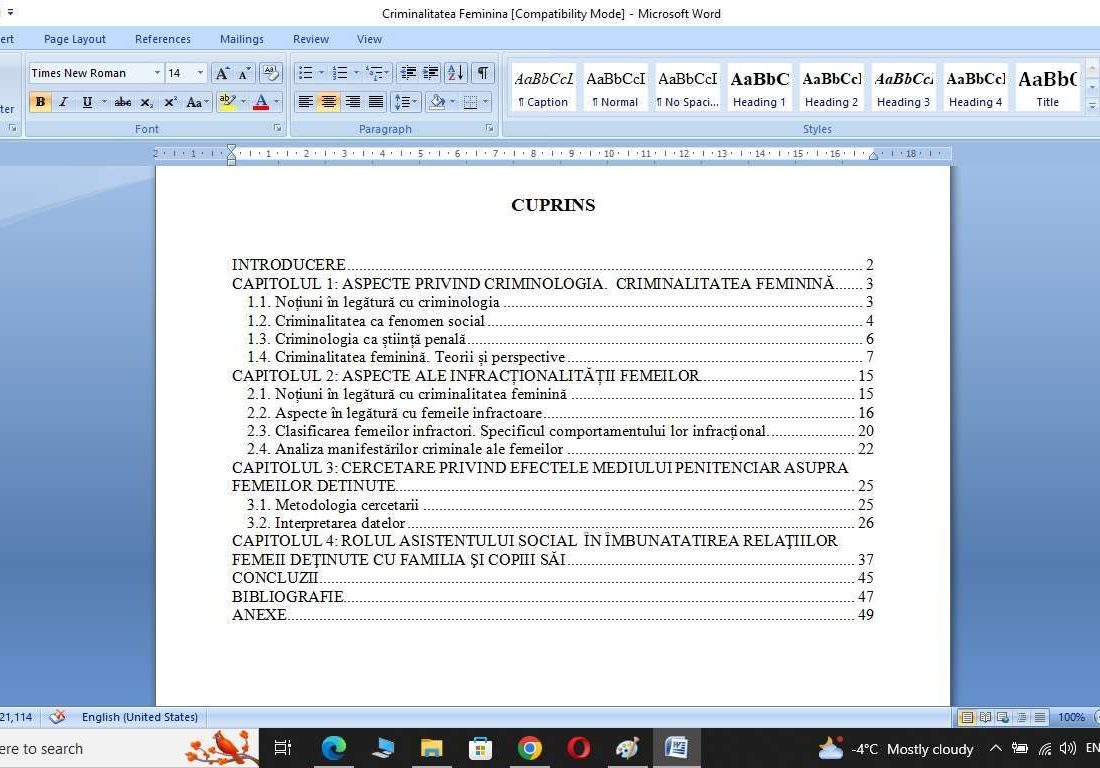The image size is (1100, 768).
Task: Click the Sort icon in Paragraph group
Action: [456, 73]
